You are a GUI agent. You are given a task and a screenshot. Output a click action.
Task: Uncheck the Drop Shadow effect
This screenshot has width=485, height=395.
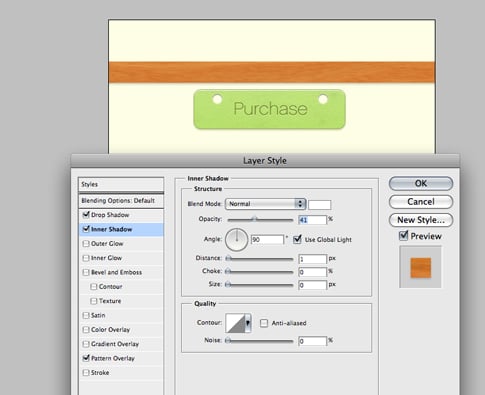click(86, 215)
